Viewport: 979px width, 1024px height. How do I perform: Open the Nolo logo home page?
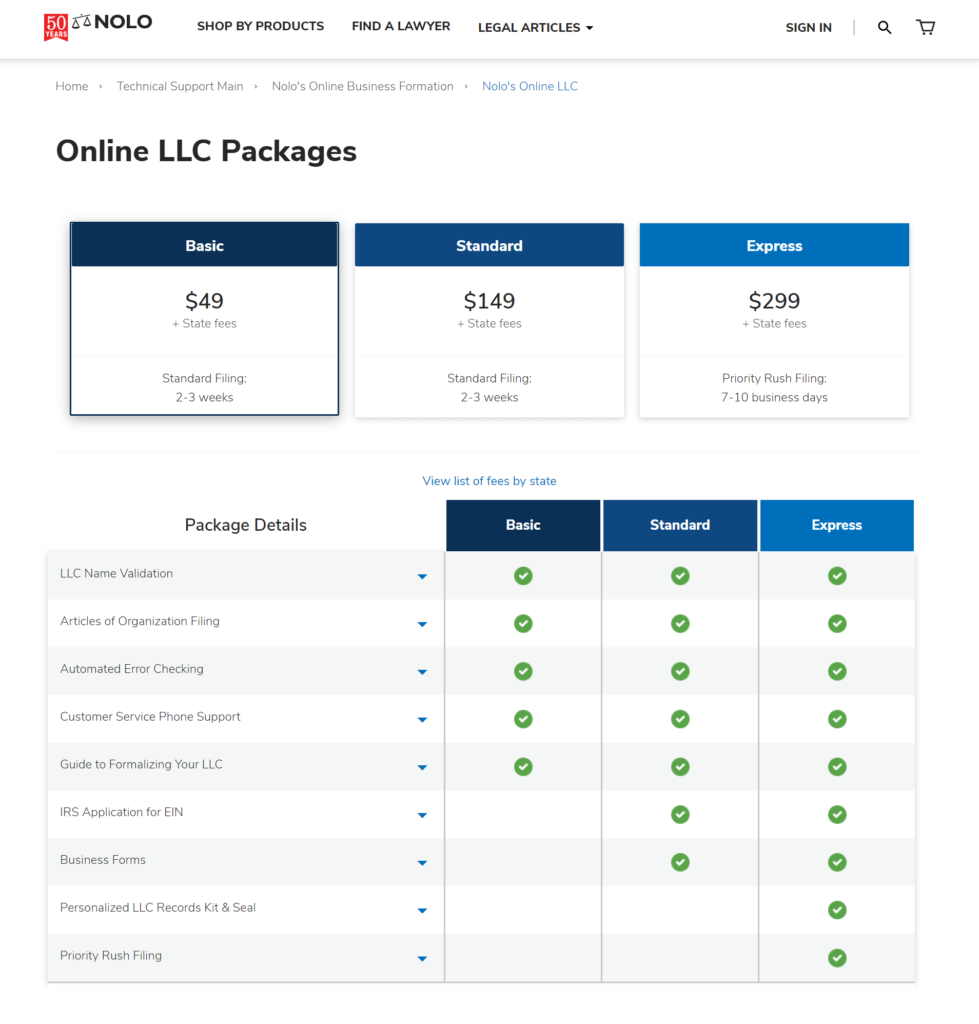click(98, 26)
